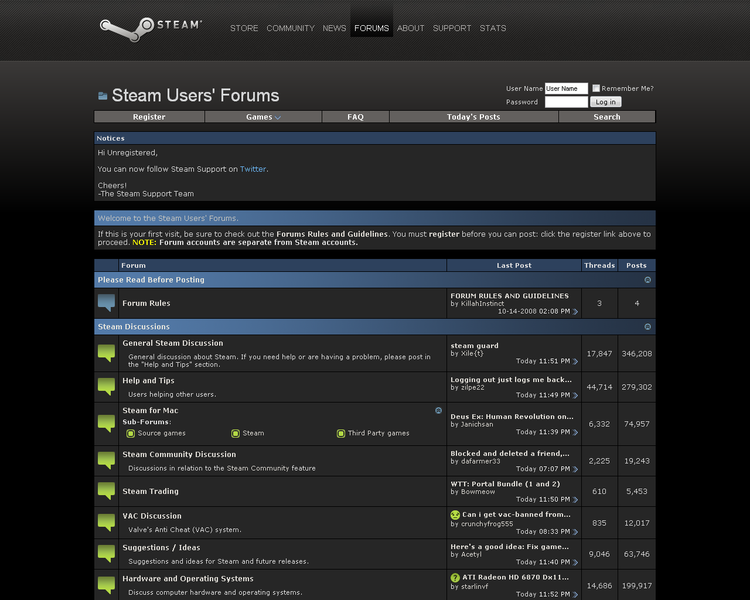750x600 pixels.
Task: Click the question mark icon on ATI Radeon thread
Action: coord(455,578)
